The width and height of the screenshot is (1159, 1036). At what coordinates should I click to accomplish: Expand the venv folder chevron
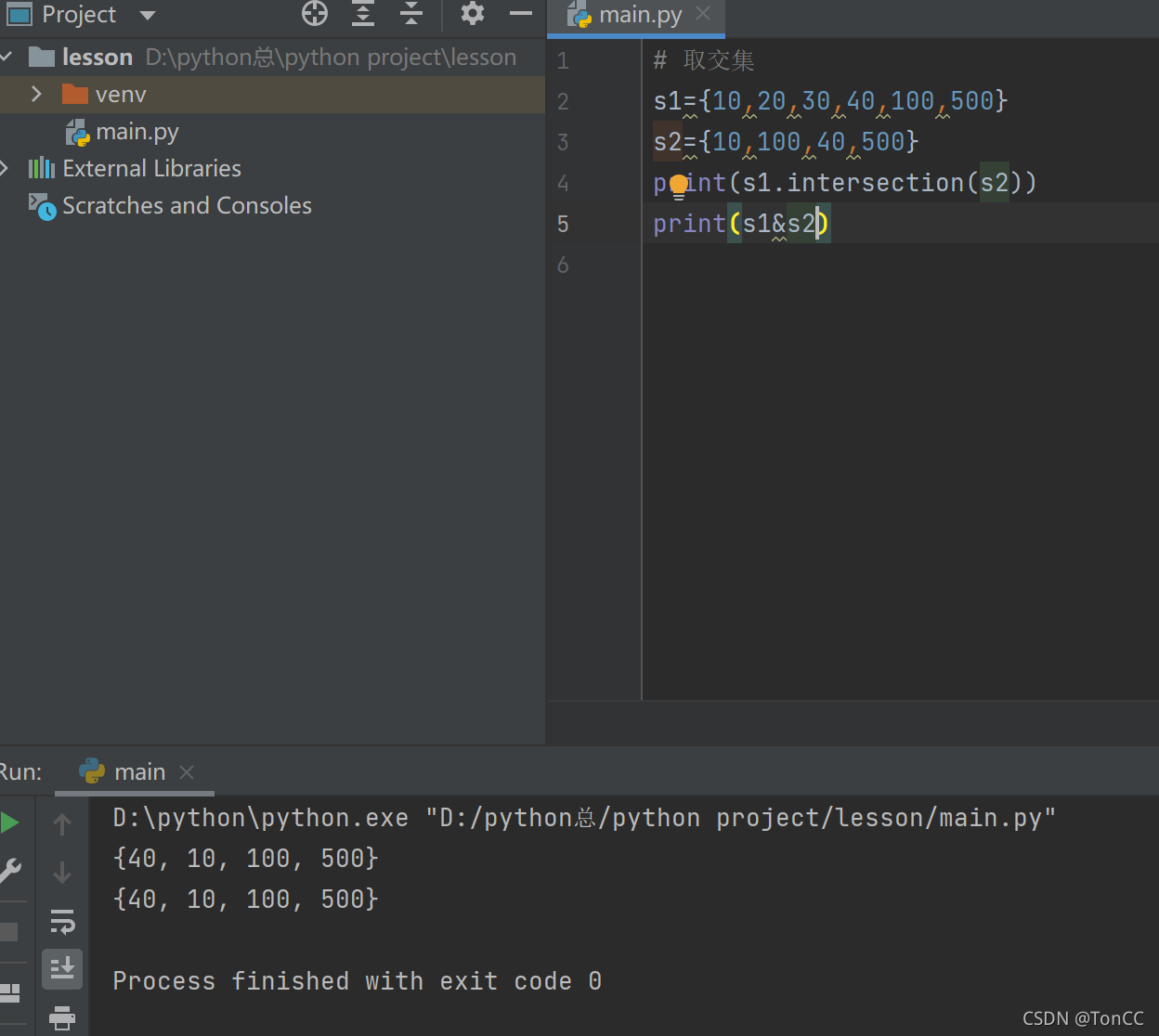[36, 95]
